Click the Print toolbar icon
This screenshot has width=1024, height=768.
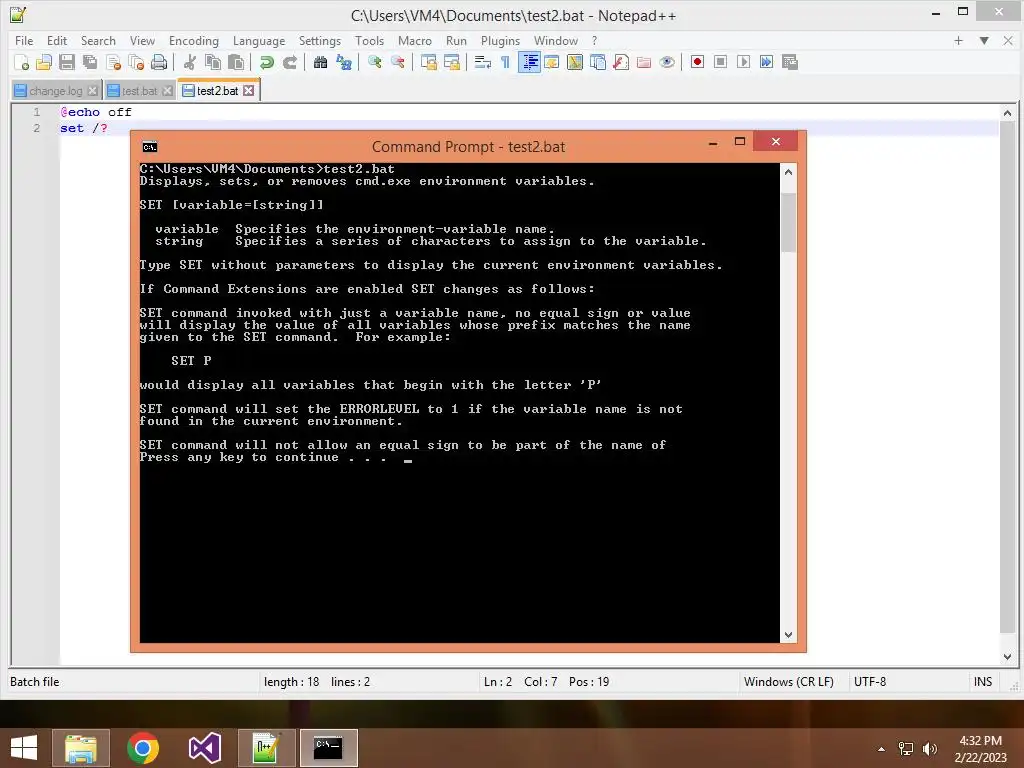click(159, 62)
